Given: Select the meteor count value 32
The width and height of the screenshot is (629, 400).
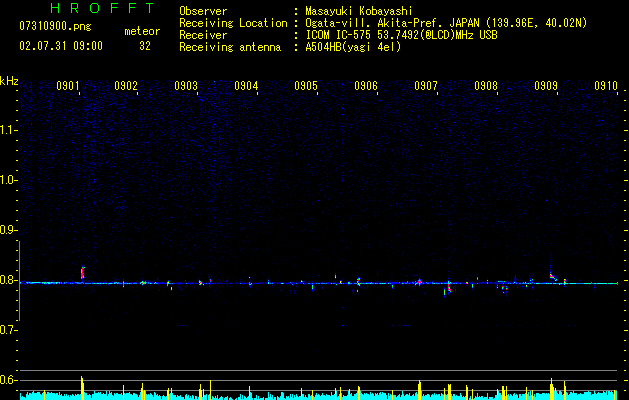Looking at the screenshot, I should pyautogui.click(x=145, y=46).
